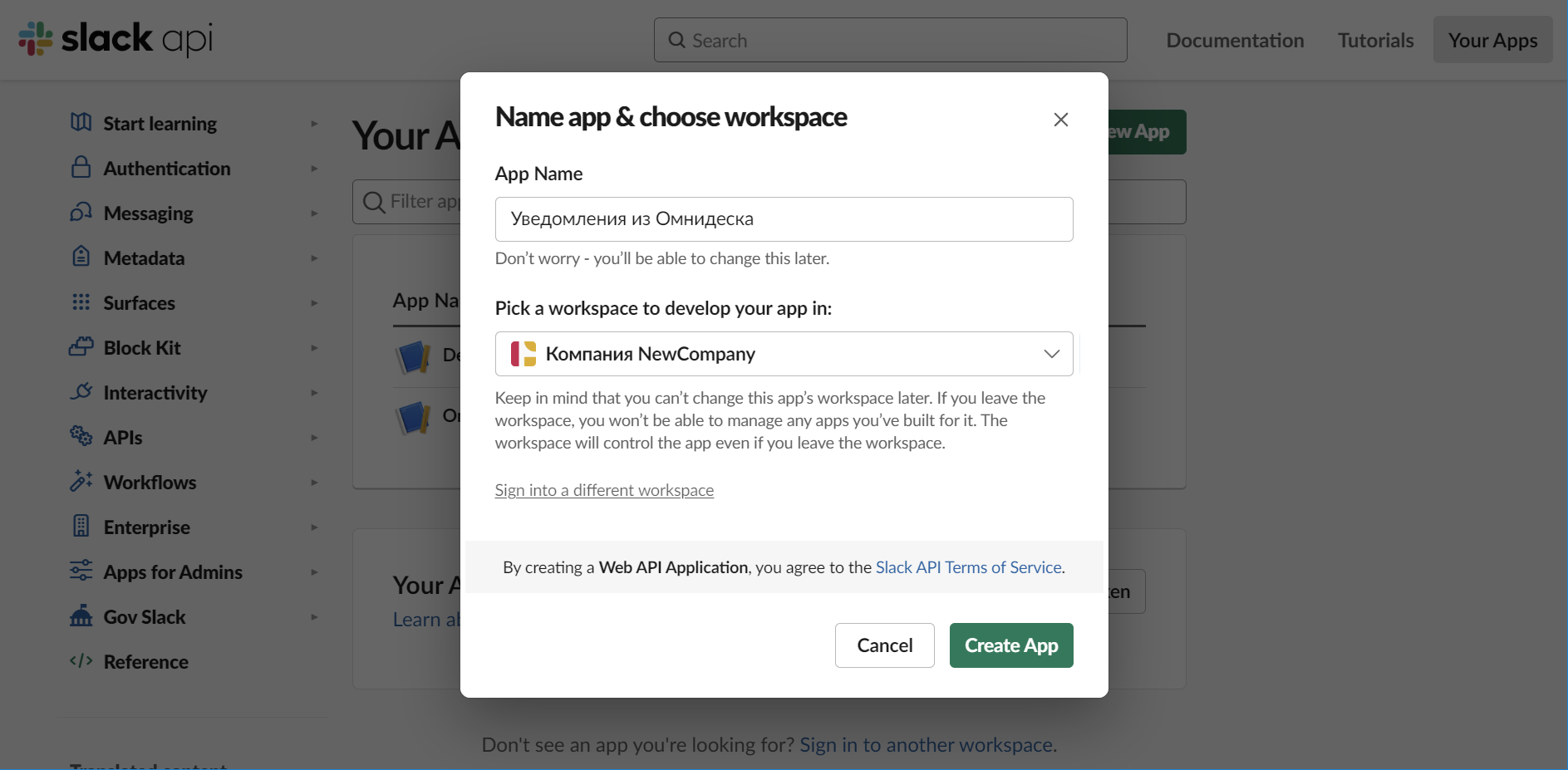
Task: Click the Workflows magic wand icon
Action: [x=81, y=482]
